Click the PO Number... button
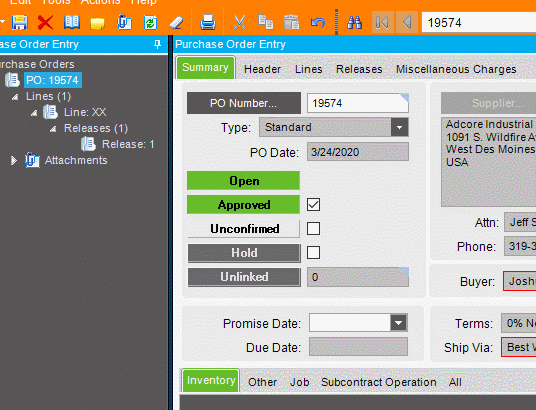Image resolution: width=536 pixels, height=410 pixels. [244, 103]
